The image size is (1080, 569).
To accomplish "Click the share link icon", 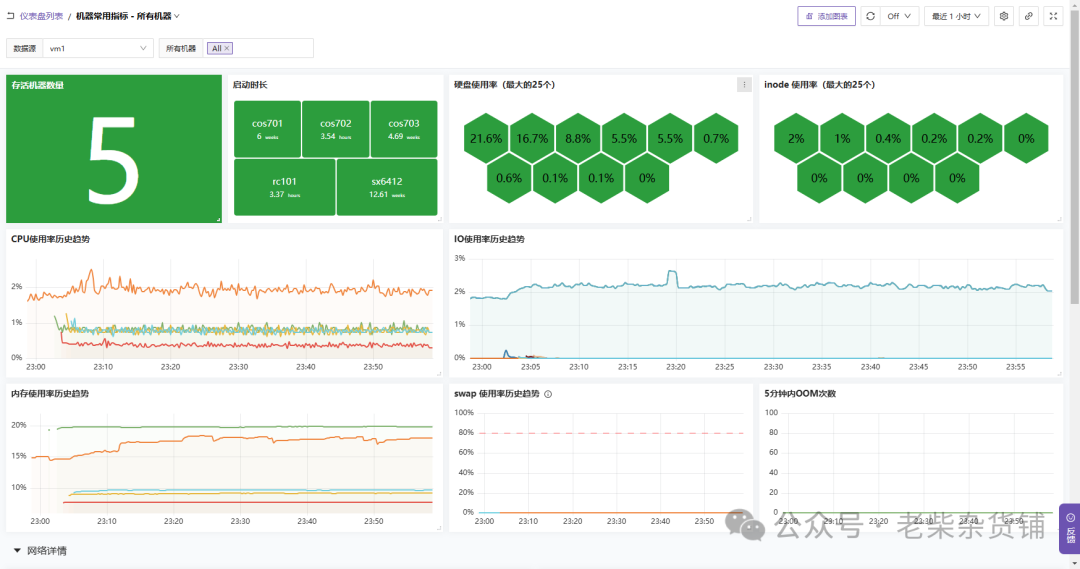I will (1028, 16).
